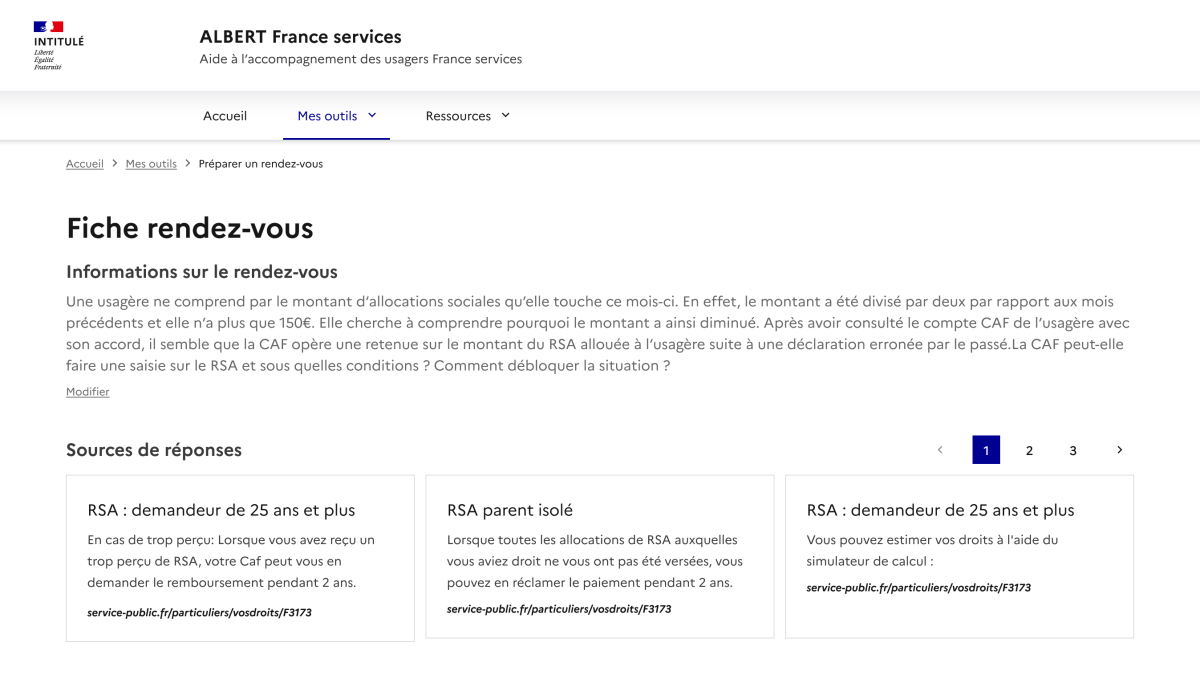This screenshot has height=675, width=1200.
Task: Open the Mes outils breadcrumb link
Action: click(x=151, y=164)
